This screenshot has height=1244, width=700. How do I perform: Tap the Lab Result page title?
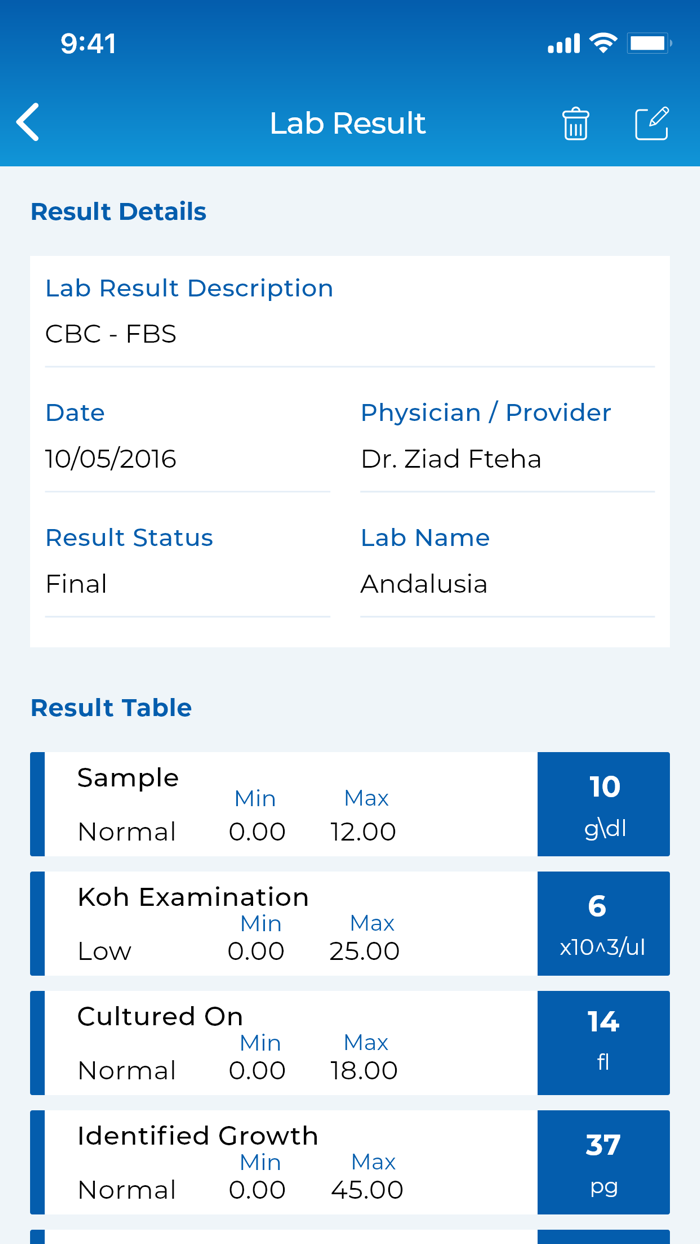pyautogui.click(x=348, y=123)
